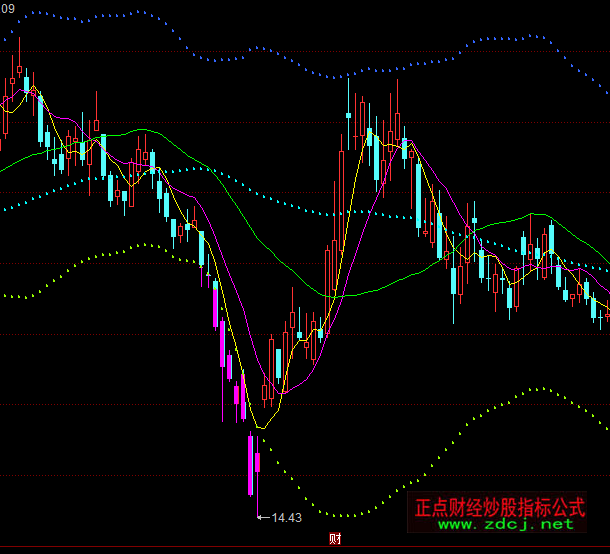
Task: Click the last candle at chart's right edge
Action: [606, 313]
